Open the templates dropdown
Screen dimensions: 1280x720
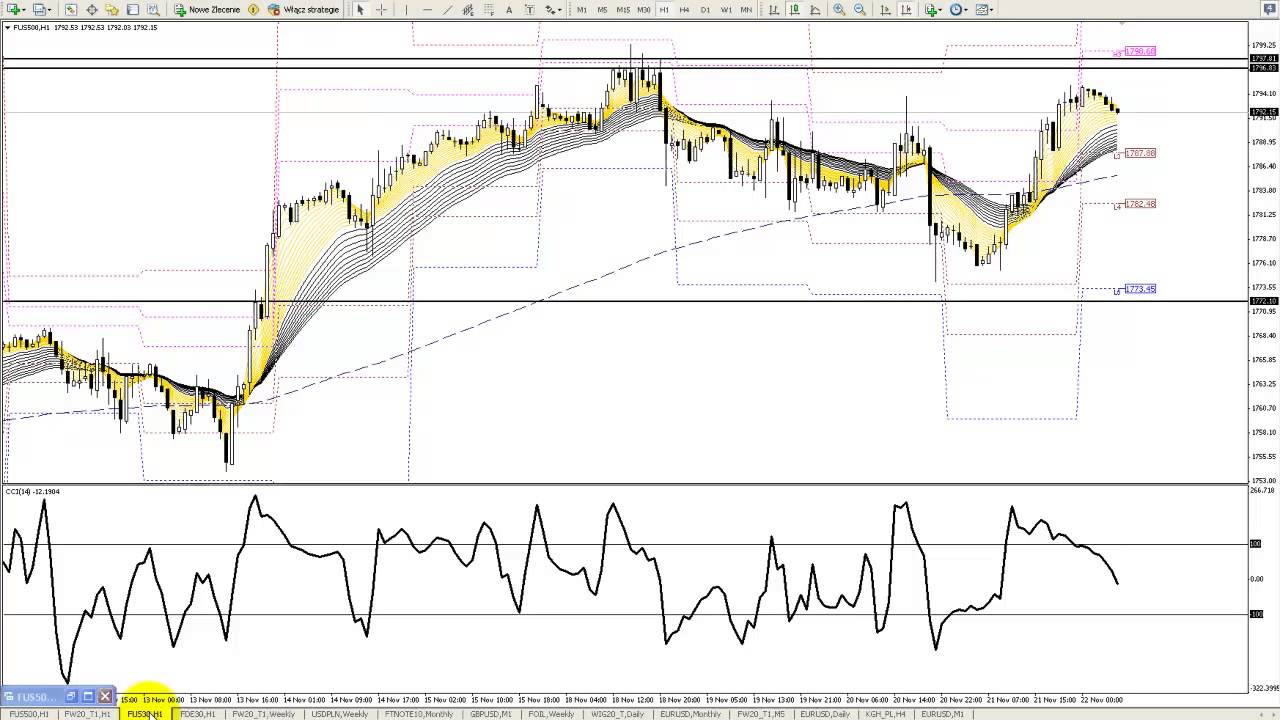click(984, 9)
